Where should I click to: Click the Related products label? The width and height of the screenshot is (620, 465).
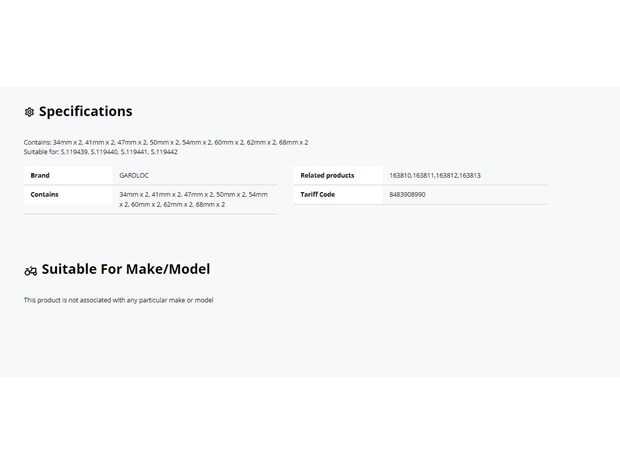327,176
